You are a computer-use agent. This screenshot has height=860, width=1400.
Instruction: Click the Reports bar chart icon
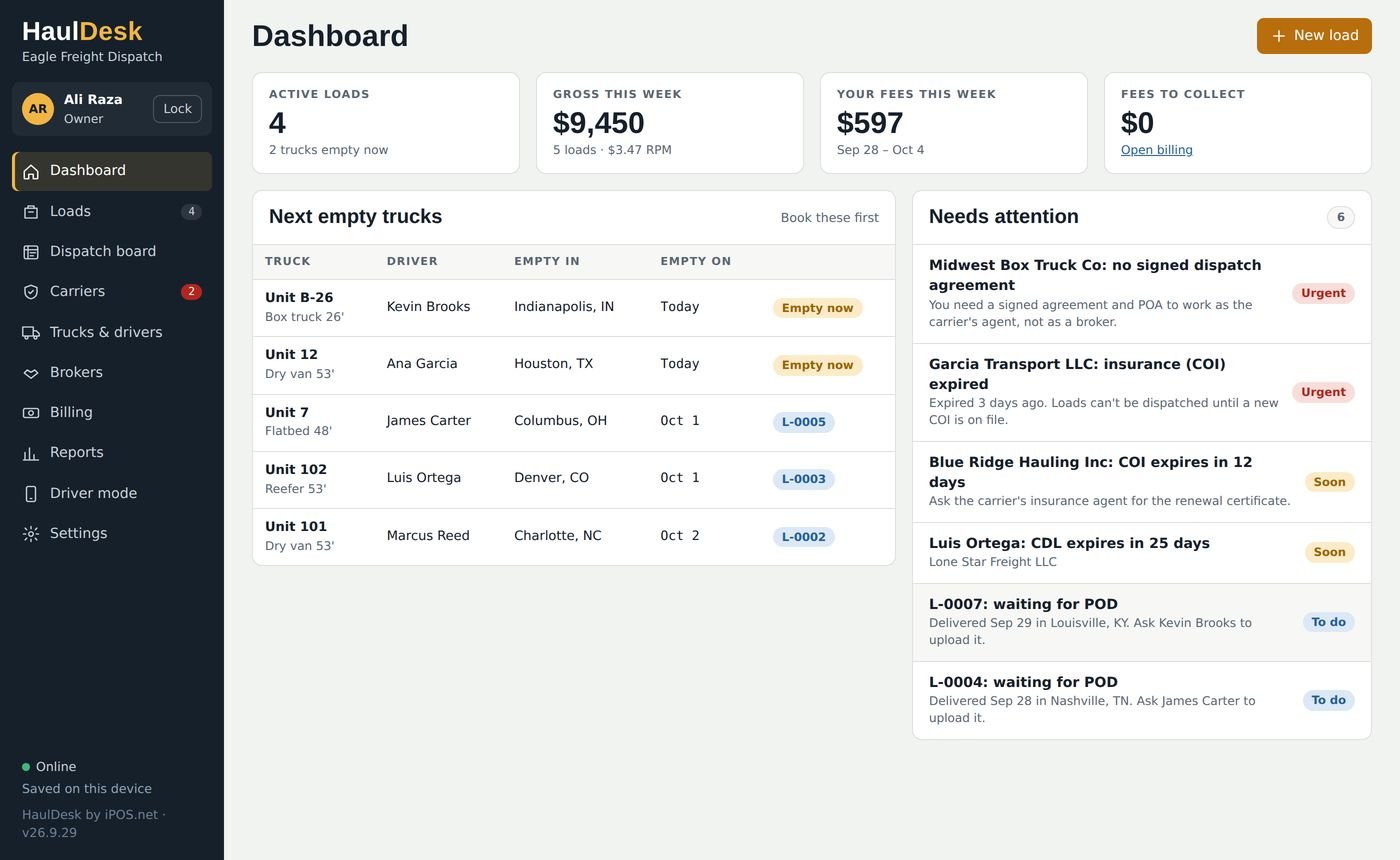31,453
